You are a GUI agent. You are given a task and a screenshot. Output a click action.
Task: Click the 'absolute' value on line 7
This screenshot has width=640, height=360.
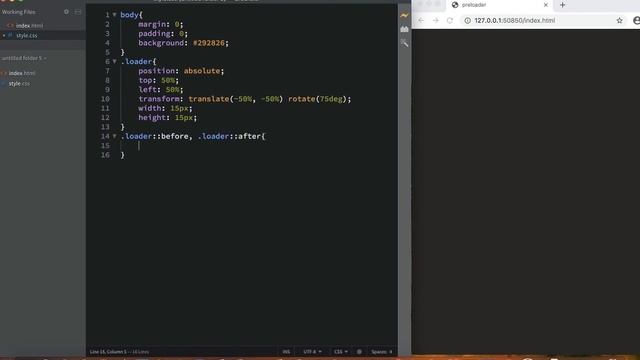click(202, 71)
